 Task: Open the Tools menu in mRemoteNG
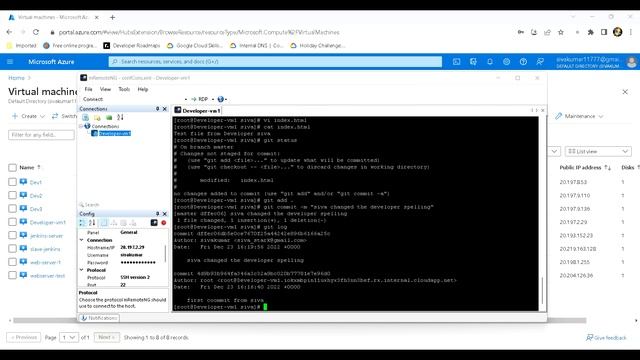click(x=124, y=89)
